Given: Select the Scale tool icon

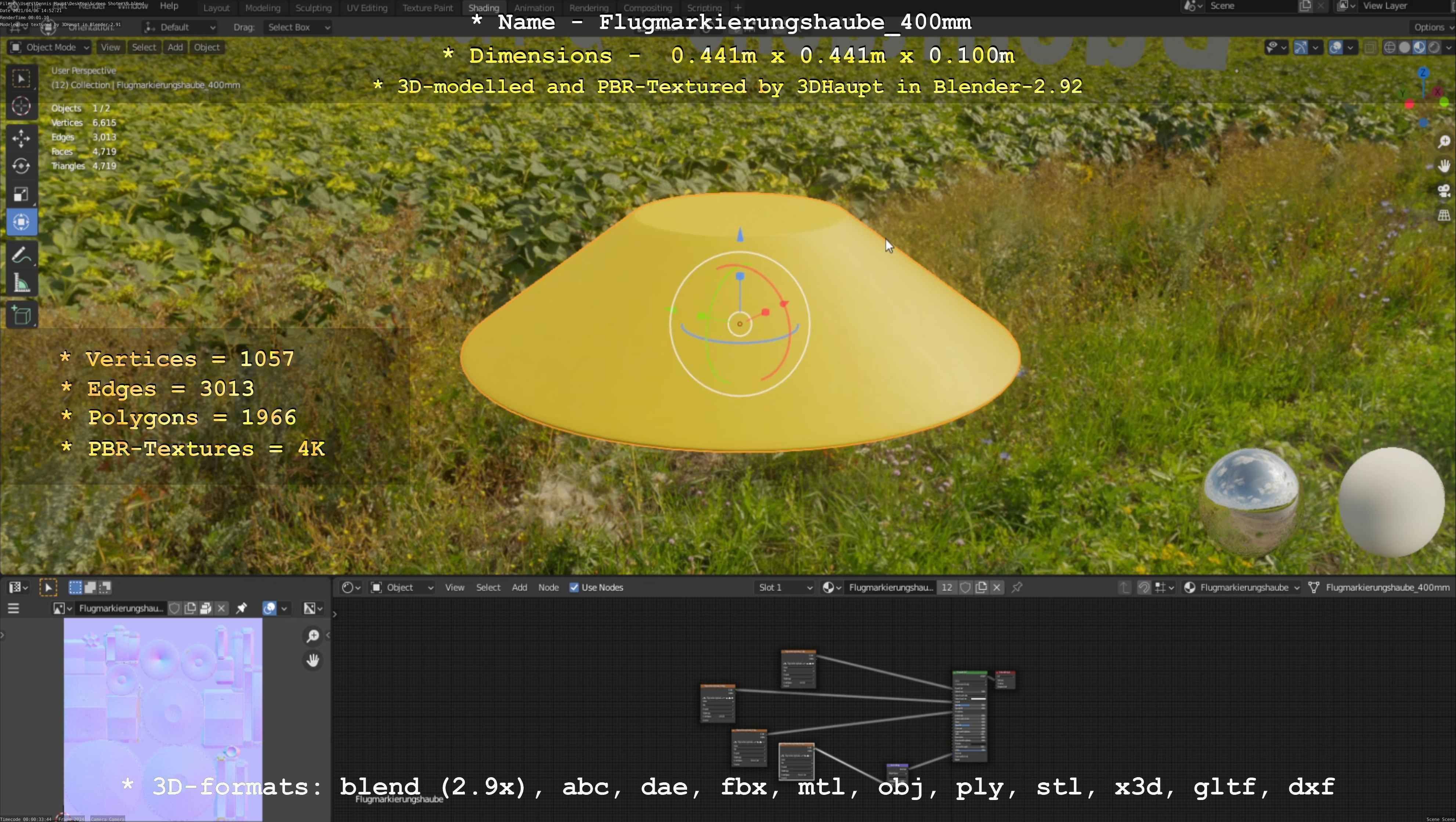Looking at the screenshot, I should coord(21,194).
